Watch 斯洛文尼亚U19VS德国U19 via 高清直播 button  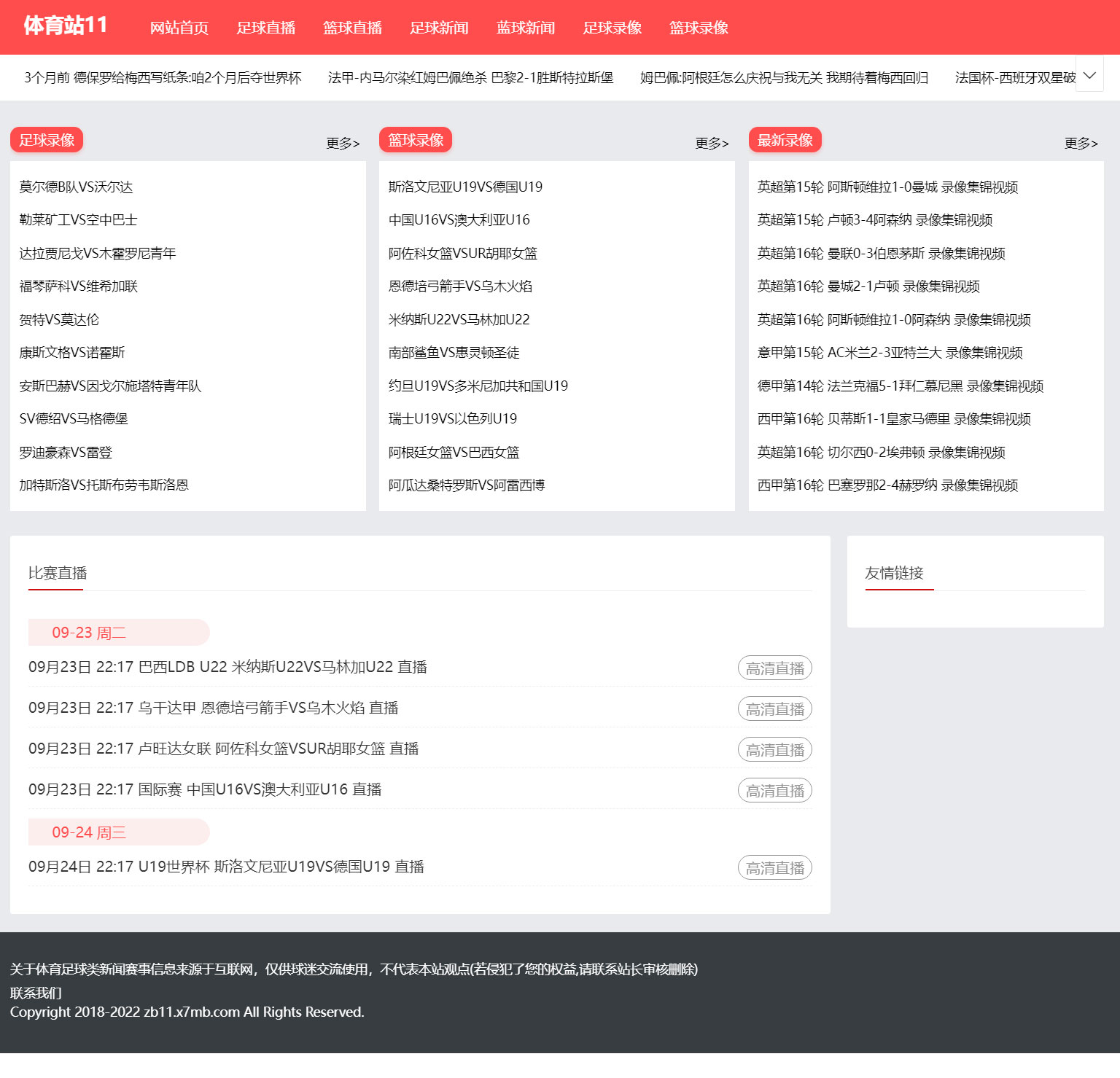point(774,868)
